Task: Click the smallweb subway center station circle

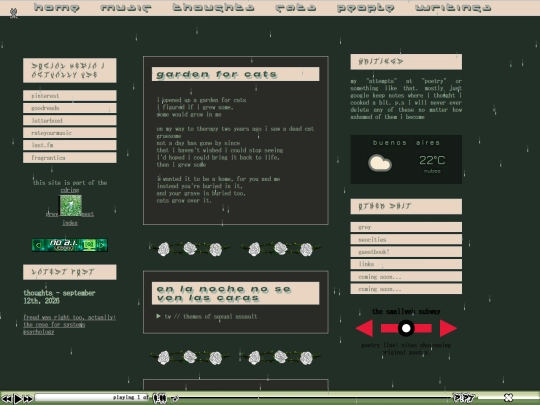Action: click(406, 328)
